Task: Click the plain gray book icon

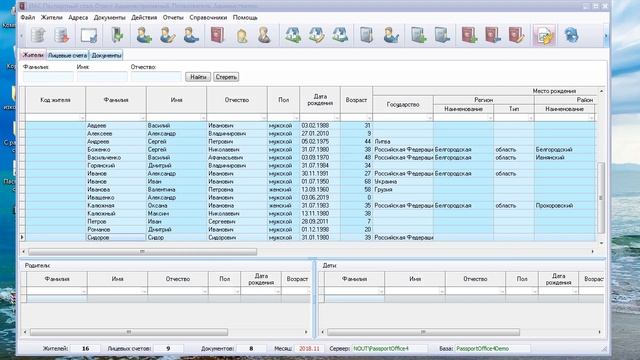Action: (367, 36)
